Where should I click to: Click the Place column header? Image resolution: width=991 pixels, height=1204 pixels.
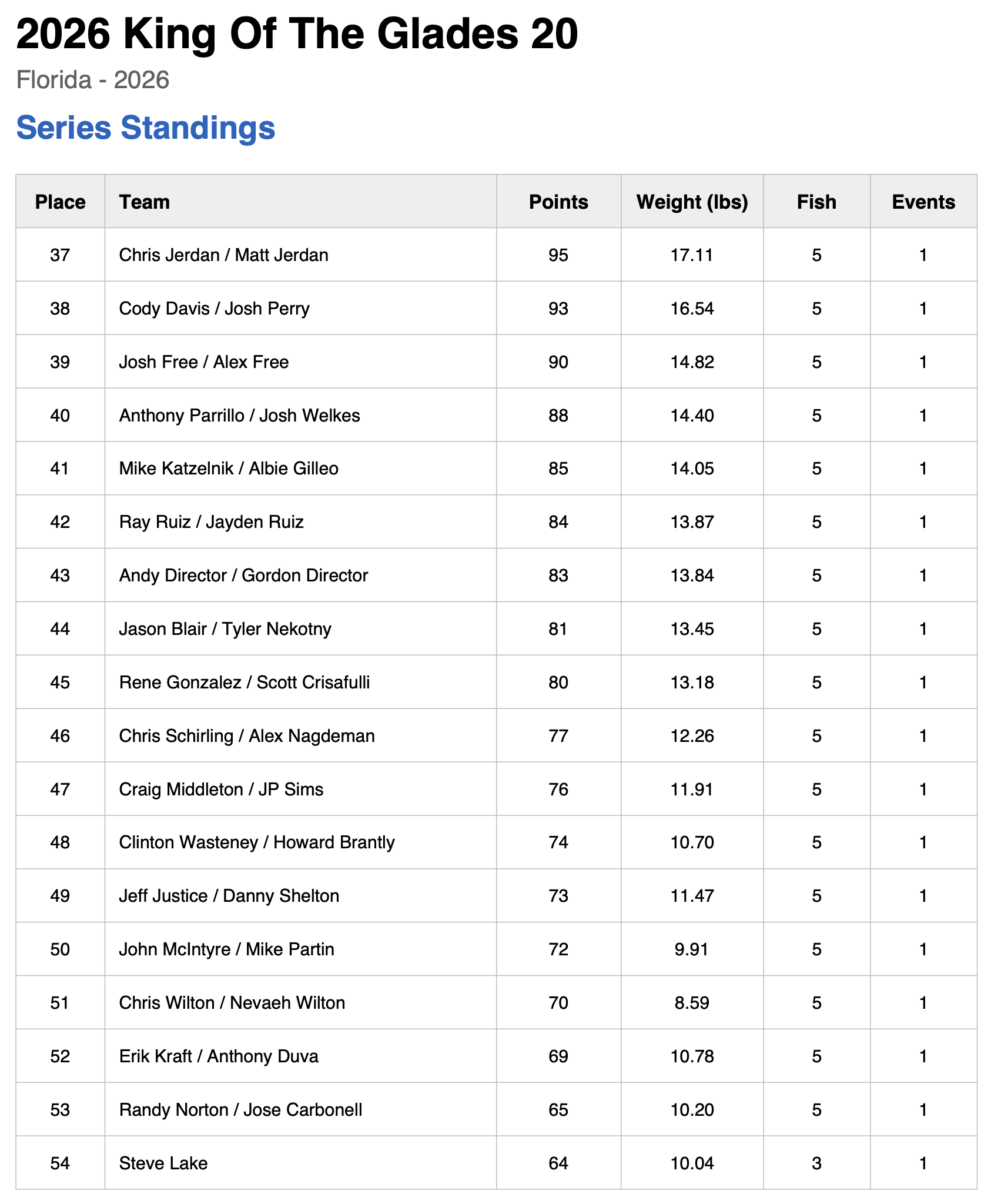[x=60, y=202]
